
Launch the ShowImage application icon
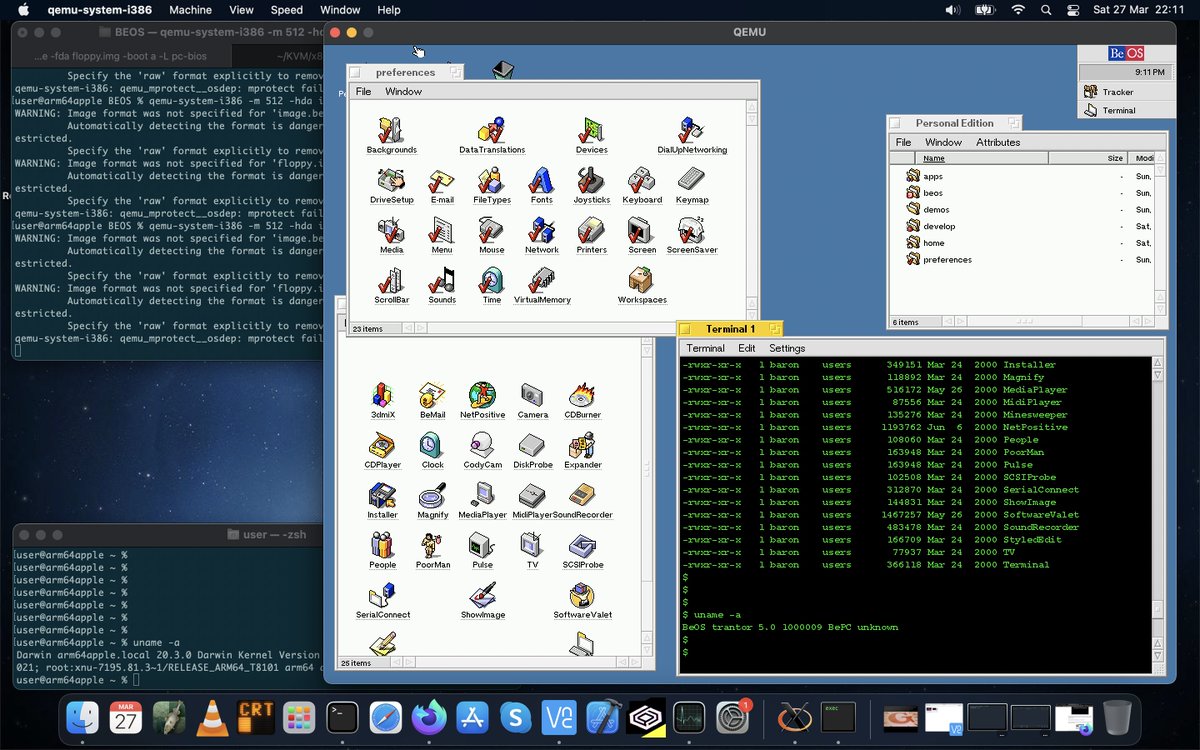(482, 595)
